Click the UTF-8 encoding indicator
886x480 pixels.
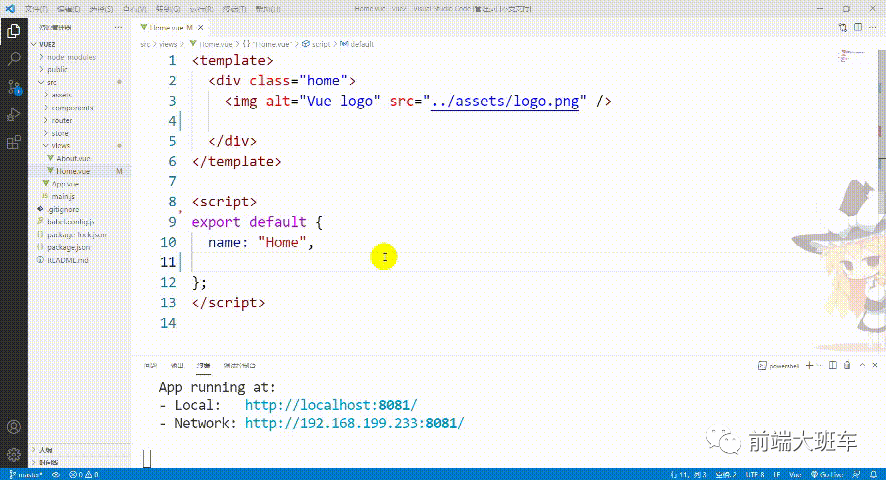(x=755, y=474)
